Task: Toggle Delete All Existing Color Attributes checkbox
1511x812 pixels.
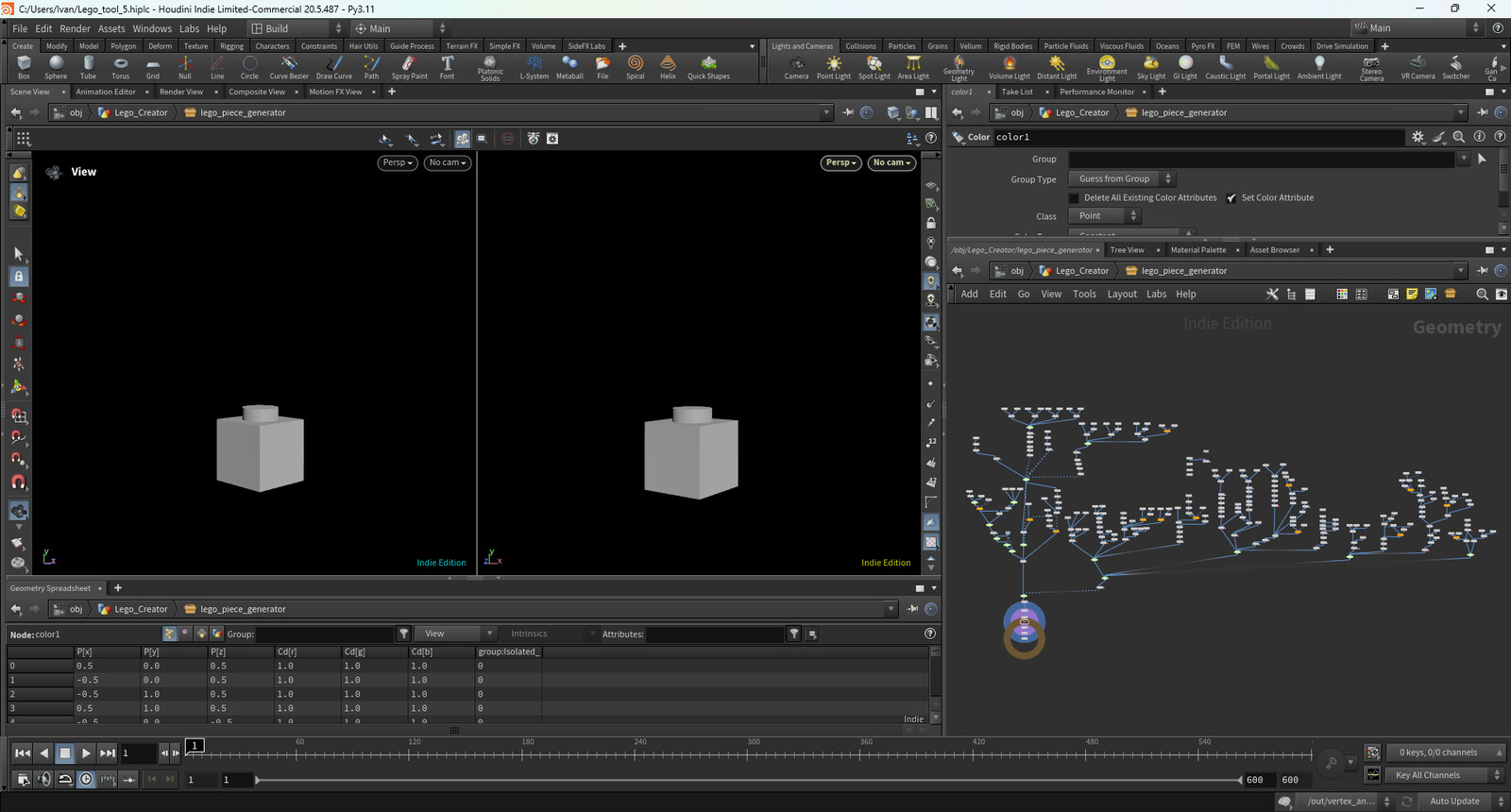Action: (1074, 198)
